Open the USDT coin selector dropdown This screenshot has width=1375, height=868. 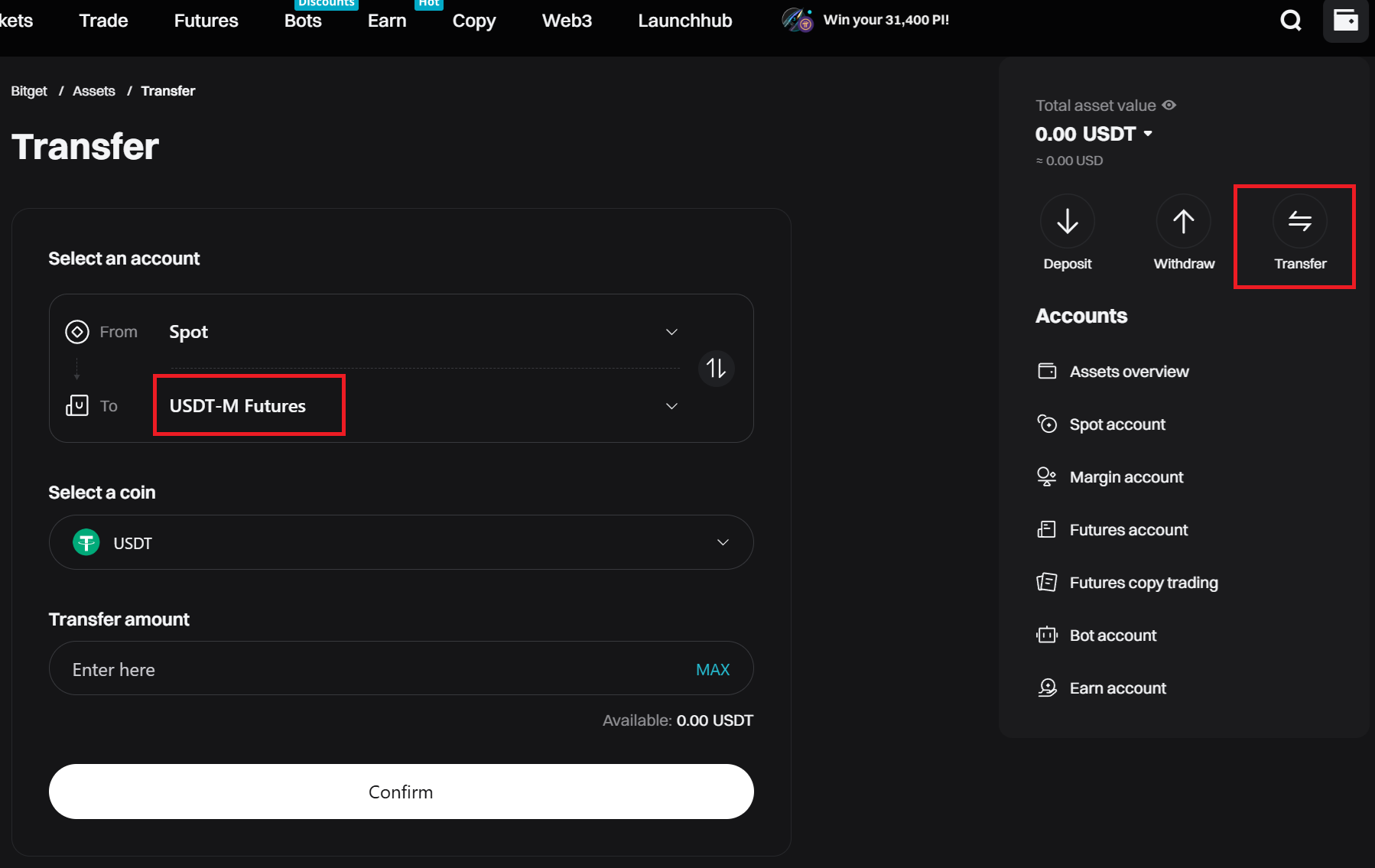401,542
